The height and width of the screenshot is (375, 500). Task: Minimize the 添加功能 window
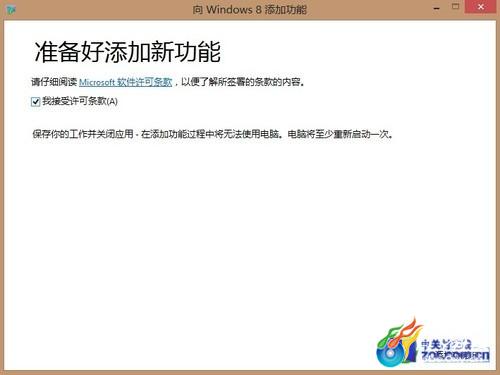coord(437,8)
